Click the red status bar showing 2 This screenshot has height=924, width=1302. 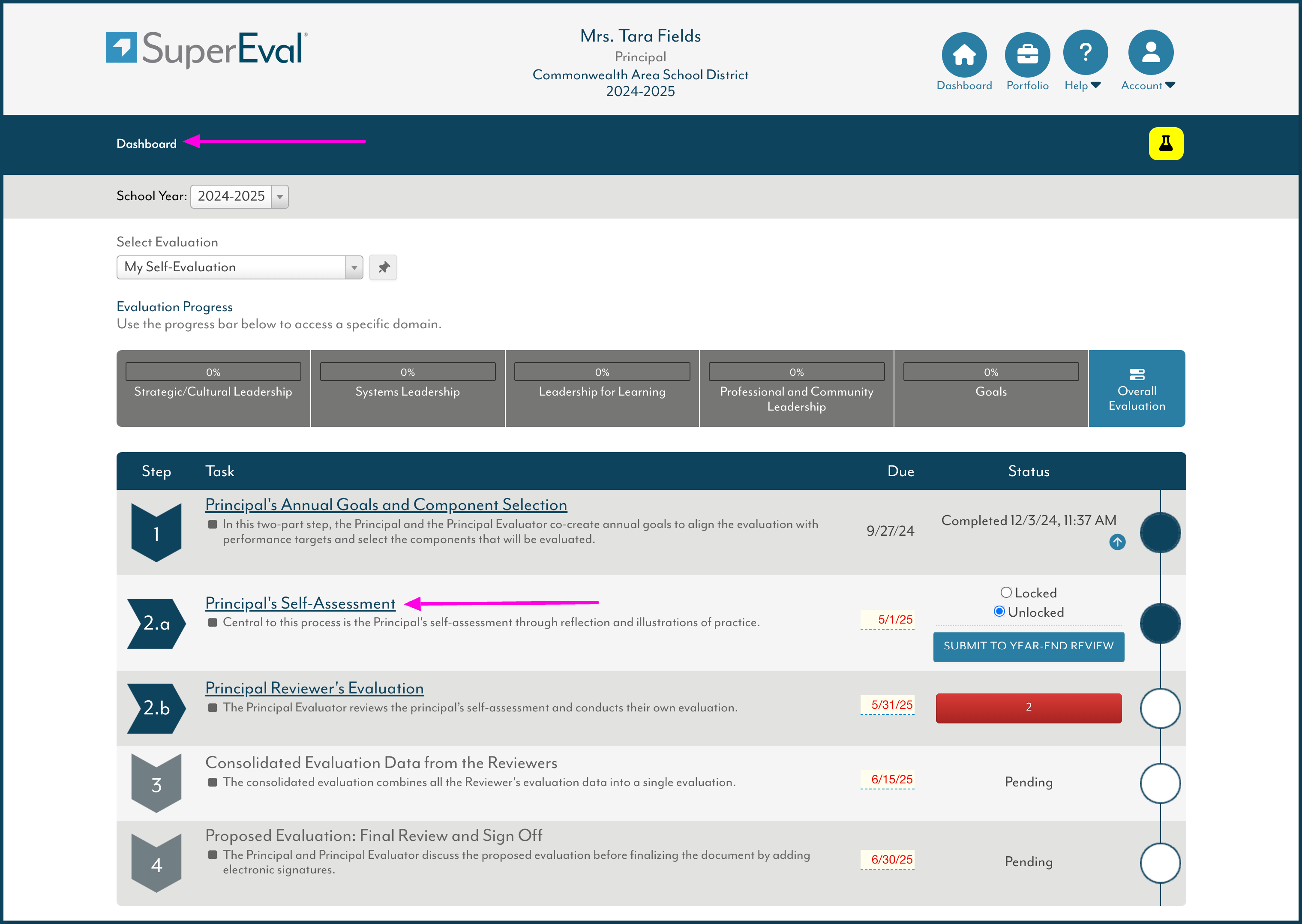[1029, 708]
